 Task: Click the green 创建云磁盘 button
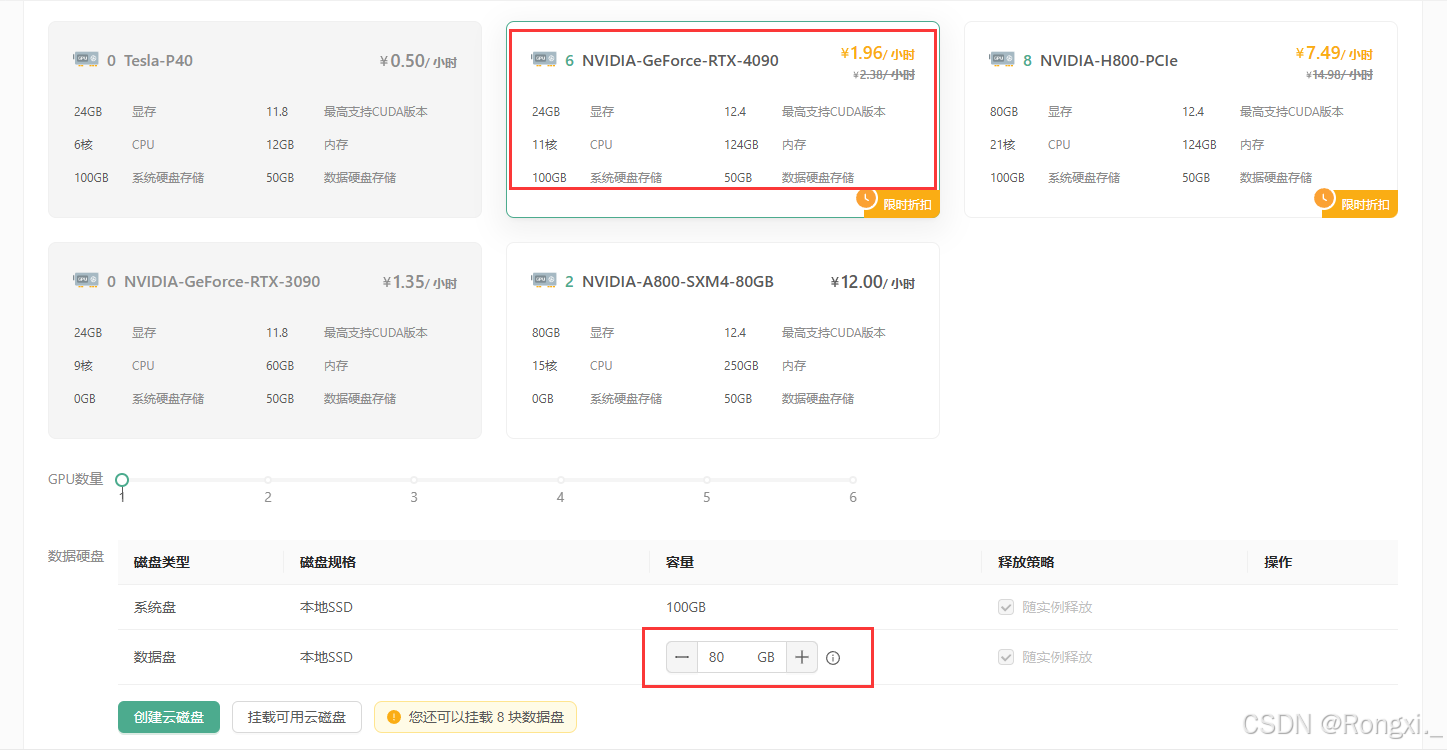tap(169, 717)
